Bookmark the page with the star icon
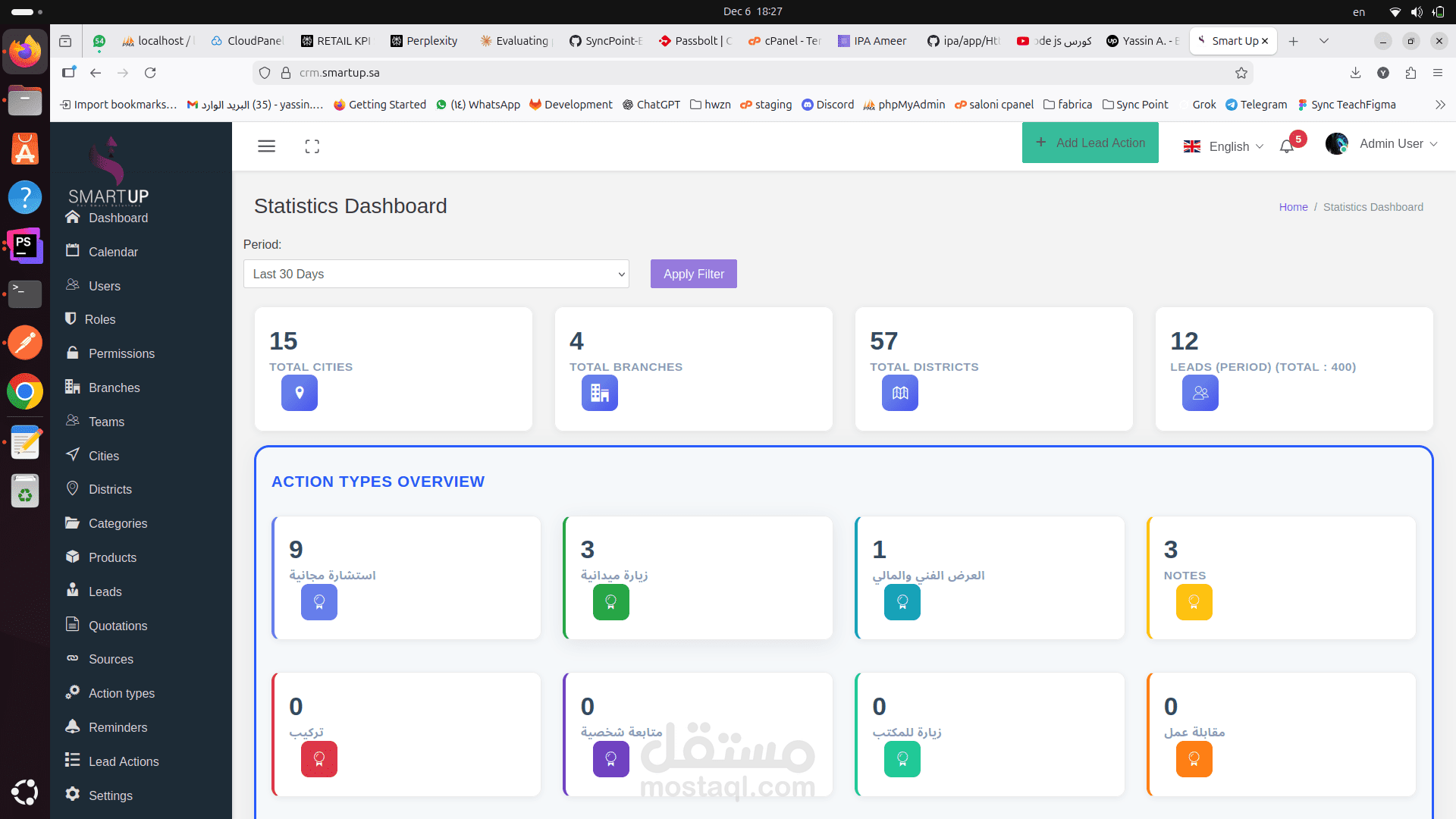This screenshot has height=819, width=1456. [1241, 73]
